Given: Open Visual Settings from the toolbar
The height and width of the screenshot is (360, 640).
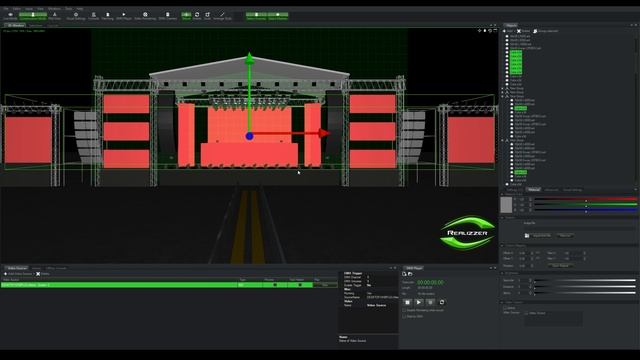Looking at the screenshot, I should (76, 16).
